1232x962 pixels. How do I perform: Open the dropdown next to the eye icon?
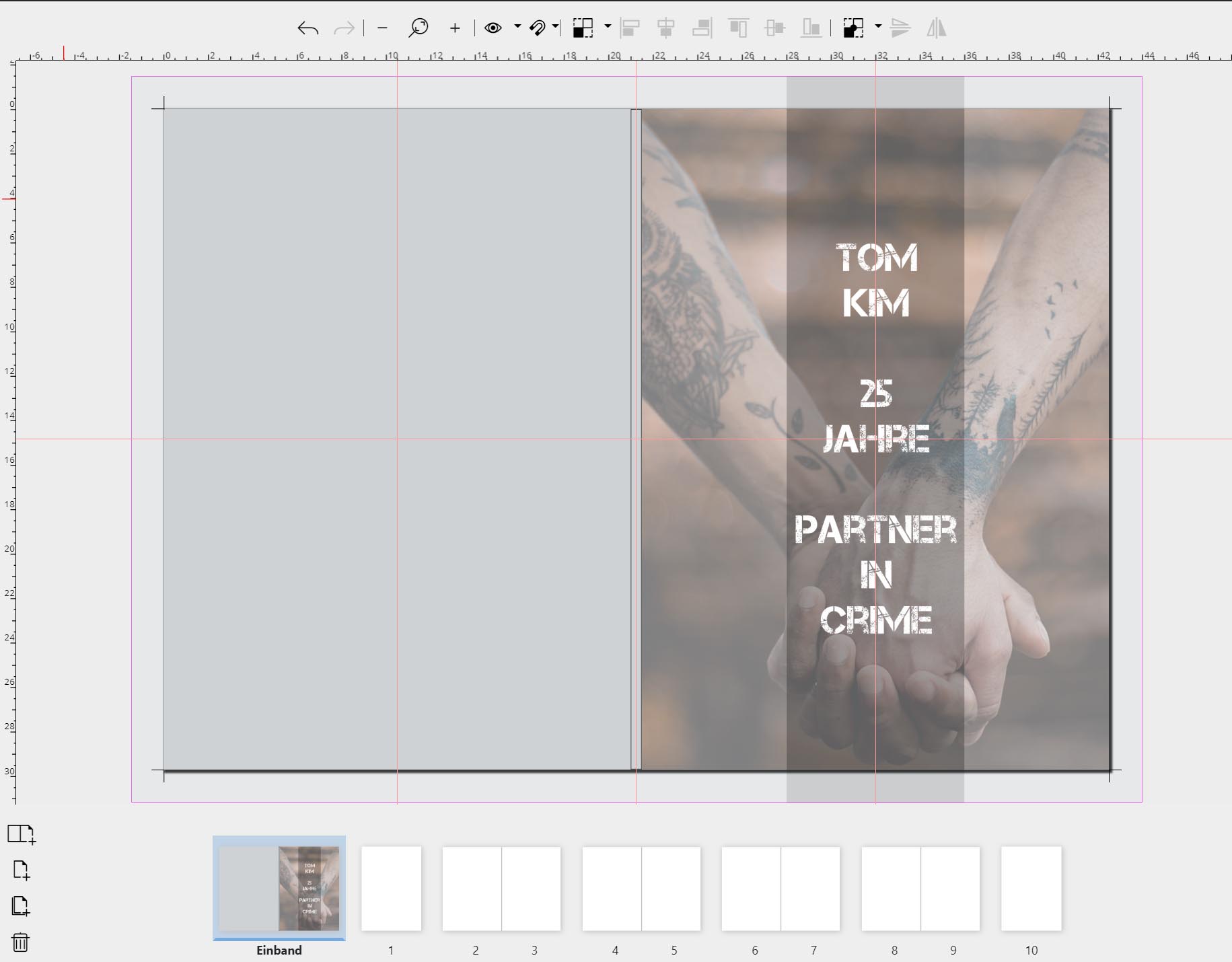[517, 27]
